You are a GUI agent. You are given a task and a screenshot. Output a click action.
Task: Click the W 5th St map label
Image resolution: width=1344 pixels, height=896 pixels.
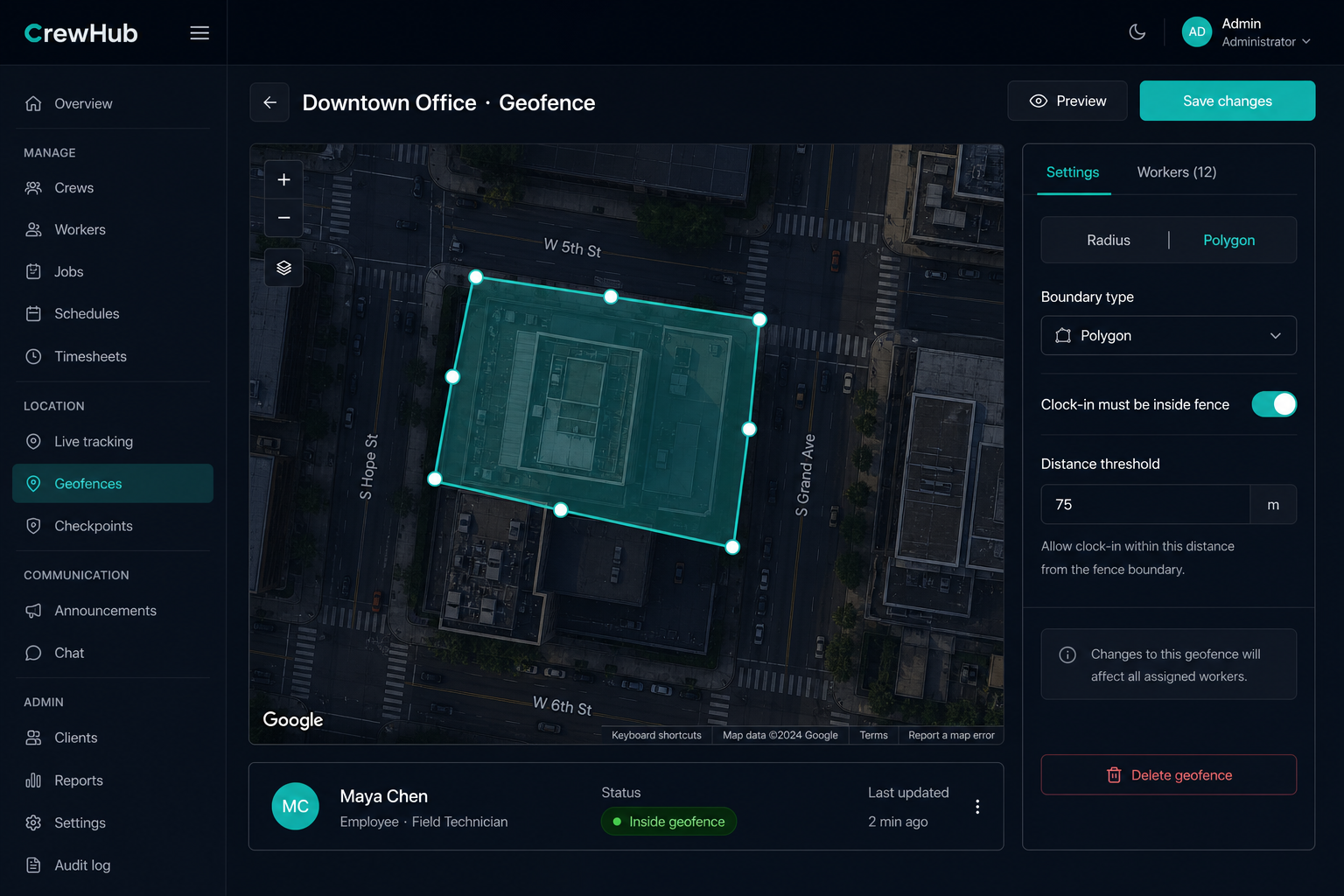pyautogui.click(x=572, y=248)
